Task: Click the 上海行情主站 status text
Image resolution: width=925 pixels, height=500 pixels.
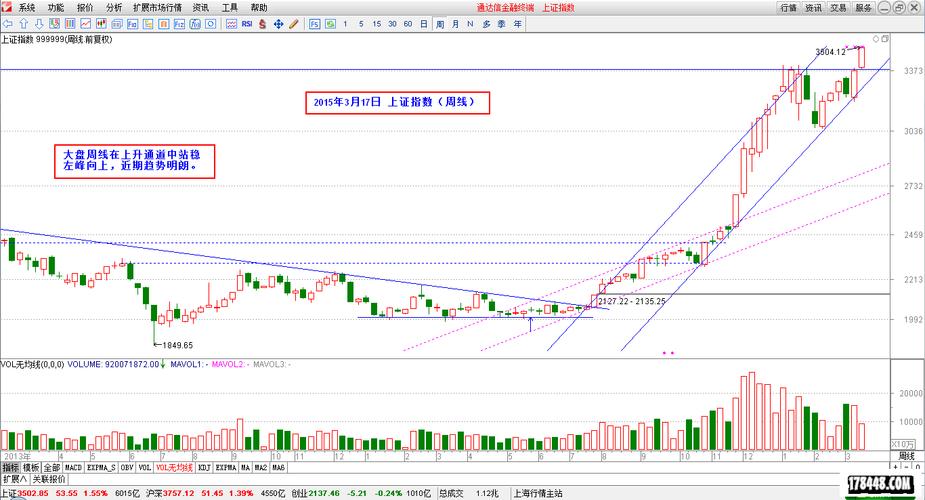Action: [x=538, y=494]
